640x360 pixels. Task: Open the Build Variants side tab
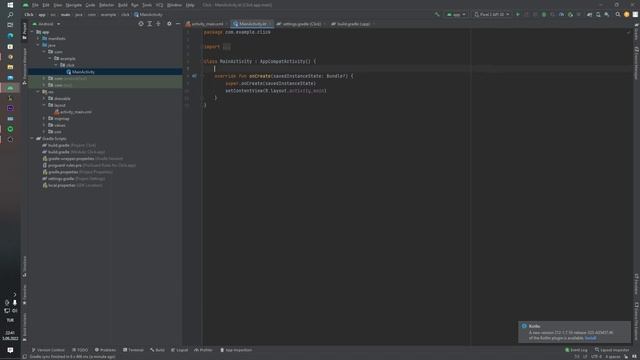(24, 327)
